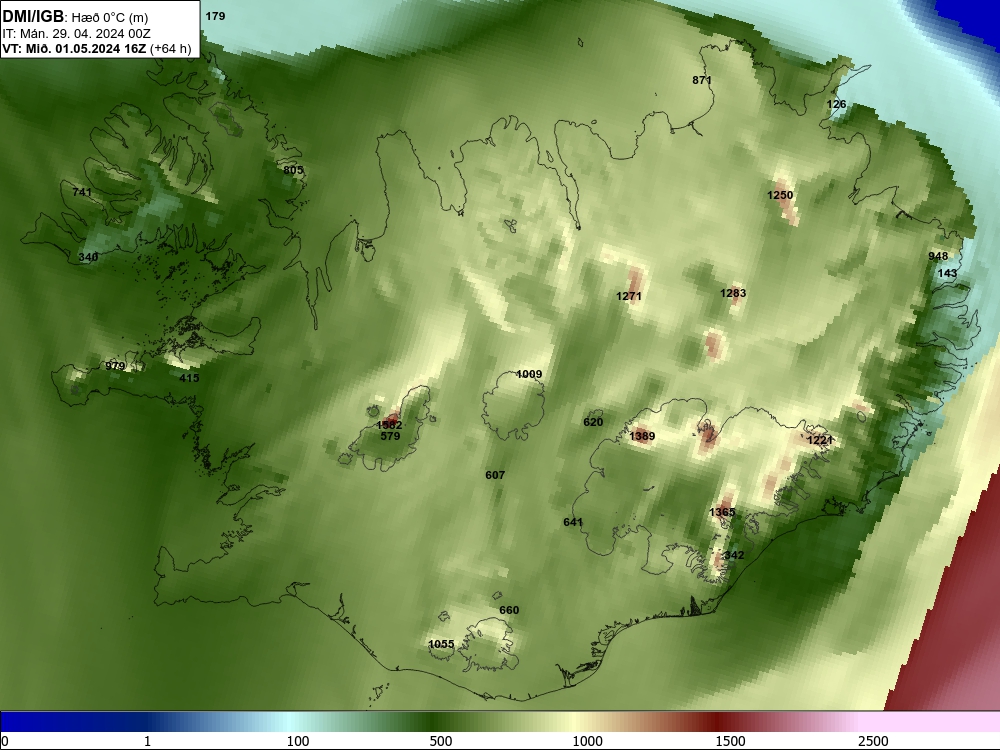Click the 620 height label
The image size is (1000, 750).
pyautogui.click(x=593, y=422)
